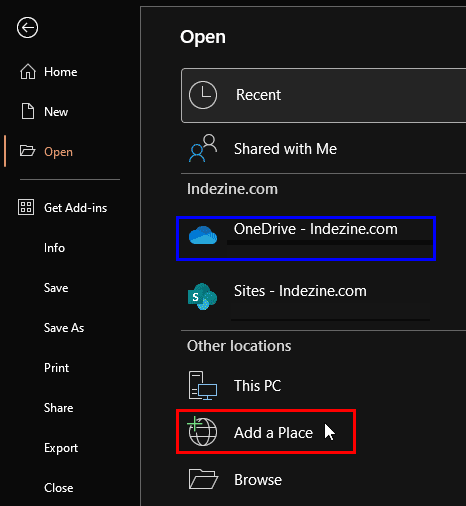Click the SharePoint Sites icon
466x506 pixels.
(203, 297)
